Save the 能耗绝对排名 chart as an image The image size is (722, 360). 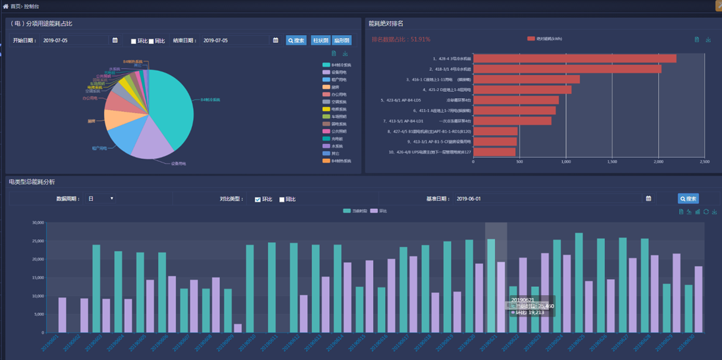coord(708,40)
